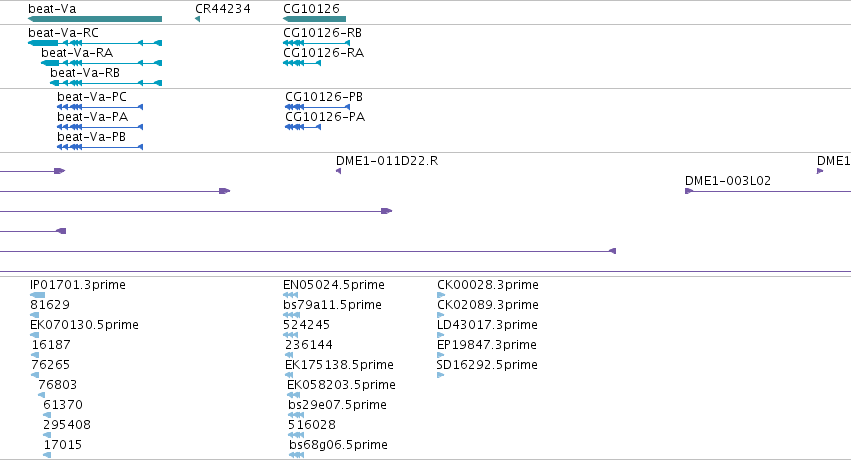
Task: Click the CG10126-PA CDS glyph
Action: coord(303,127)
